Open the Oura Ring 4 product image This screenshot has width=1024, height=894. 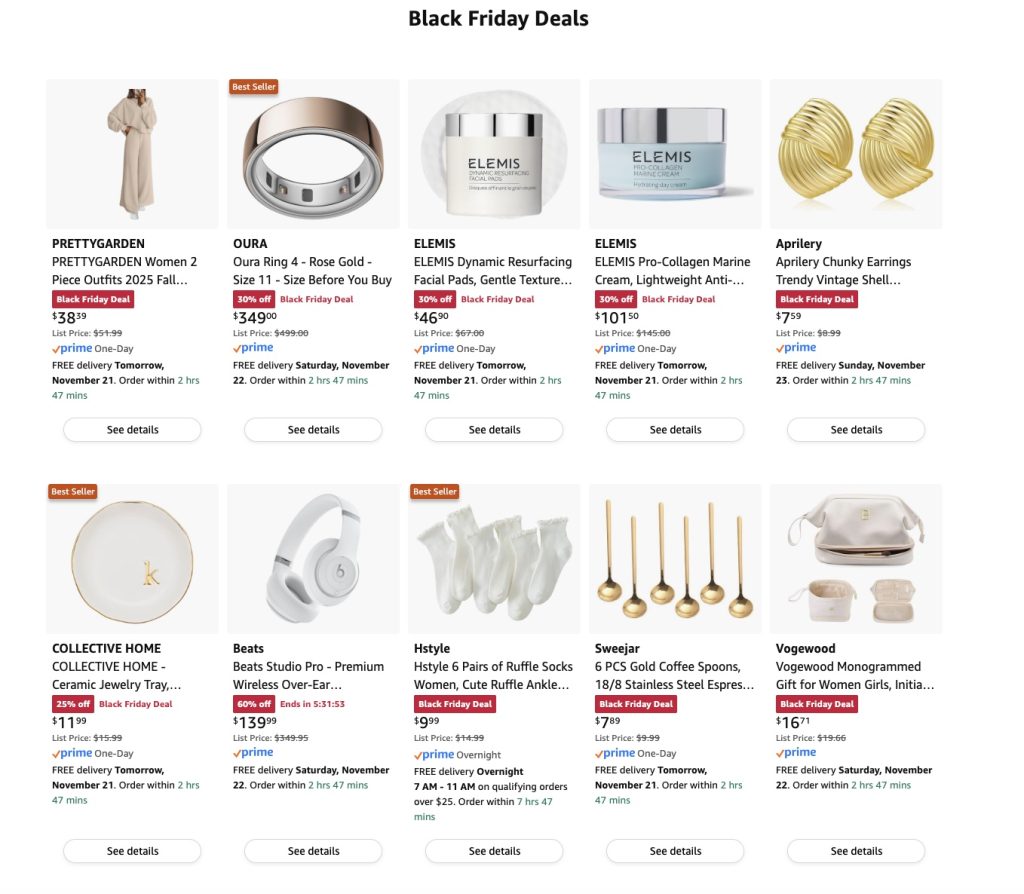(313, 154)
